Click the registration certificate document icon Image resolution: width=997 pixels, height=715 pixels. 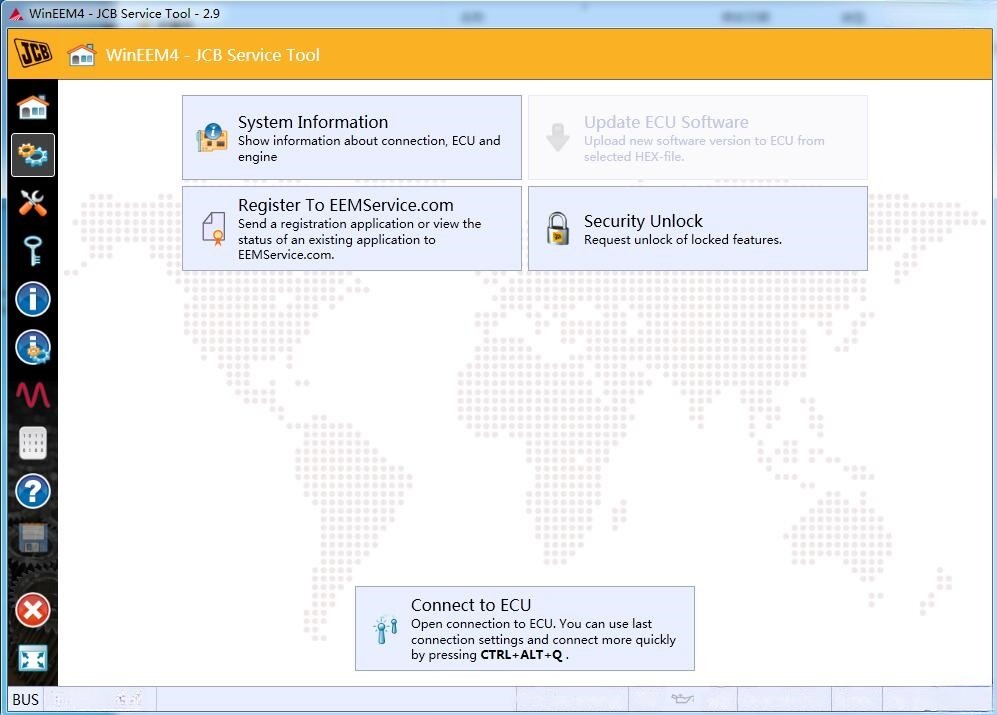pos(214,228)
